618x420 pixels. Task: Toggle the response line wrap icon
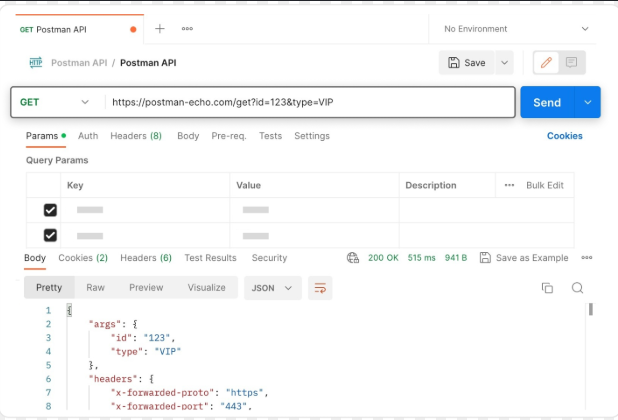320,288
